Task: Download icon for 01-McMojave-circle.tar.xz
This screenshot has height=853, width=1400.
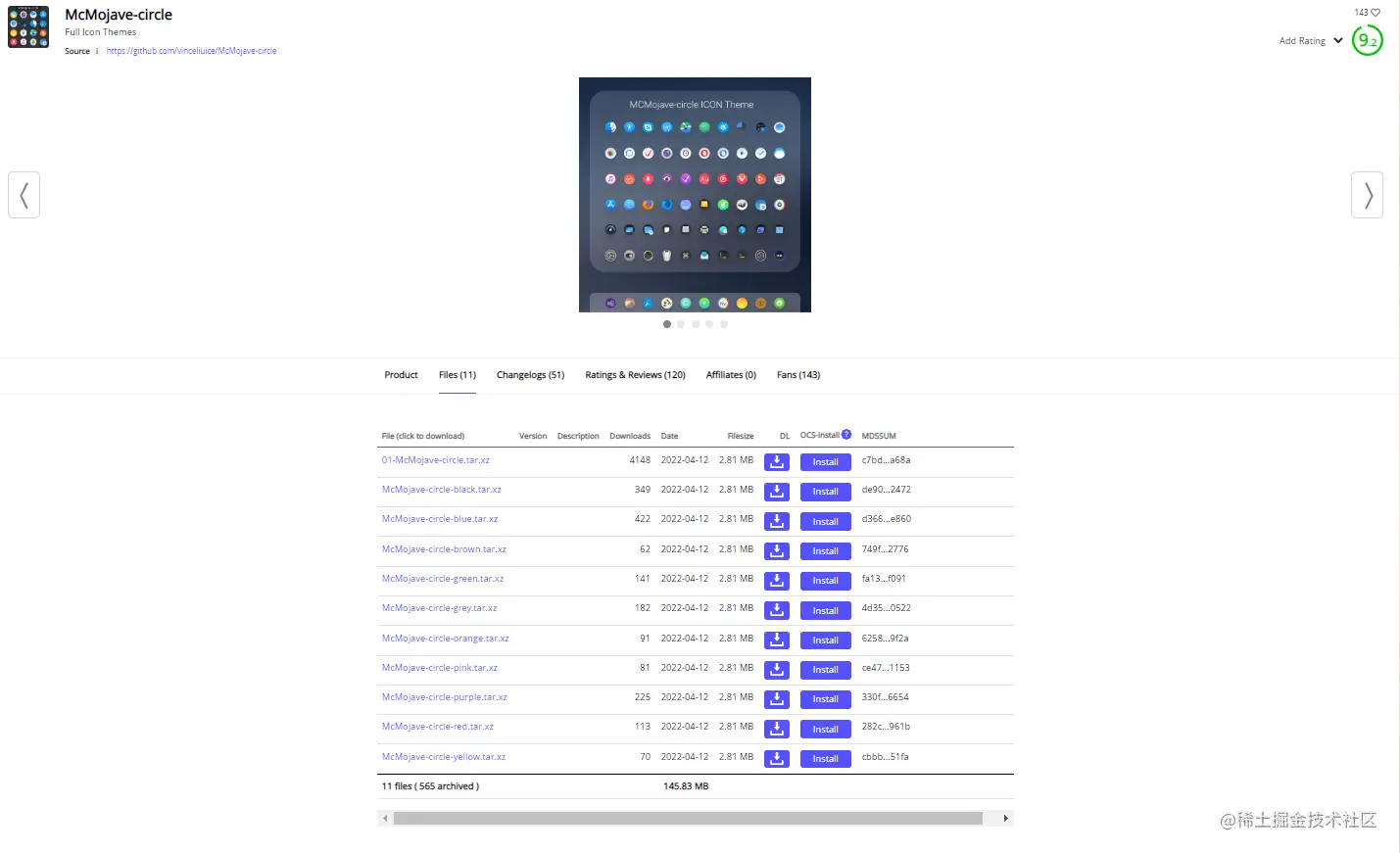Action: tap(777, 462)
